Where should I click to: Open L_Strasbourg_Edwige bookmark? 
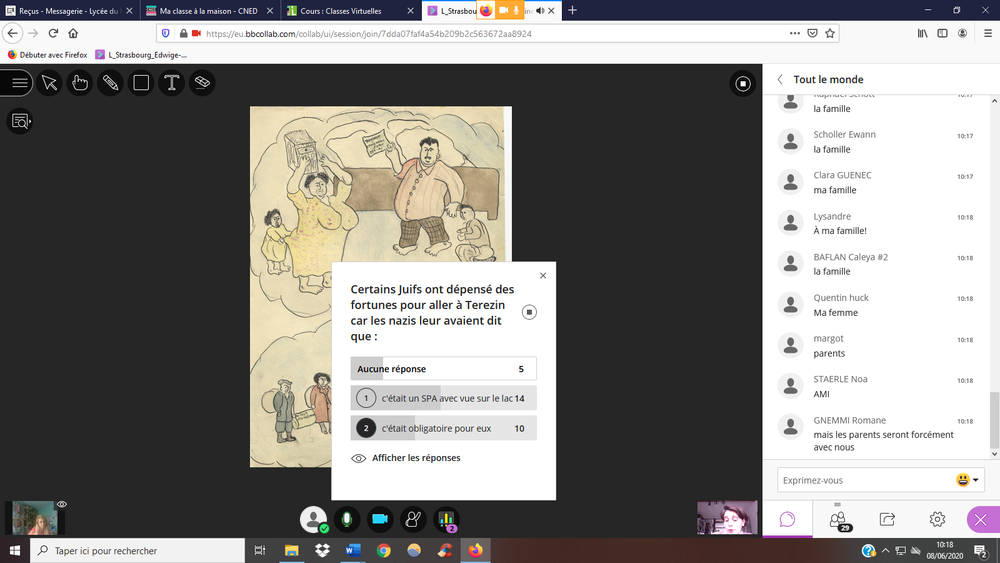pos(141,55)
